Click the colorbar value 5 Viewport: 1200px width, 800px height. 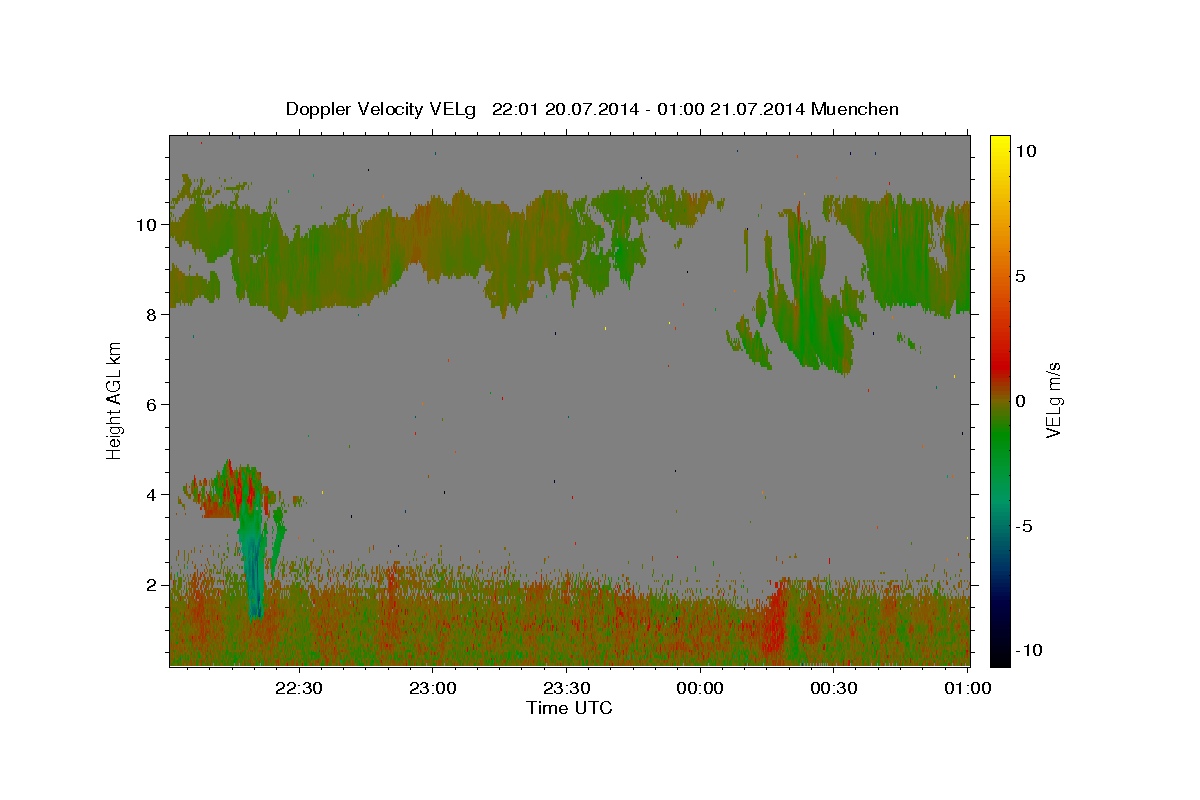(1020, 276)
